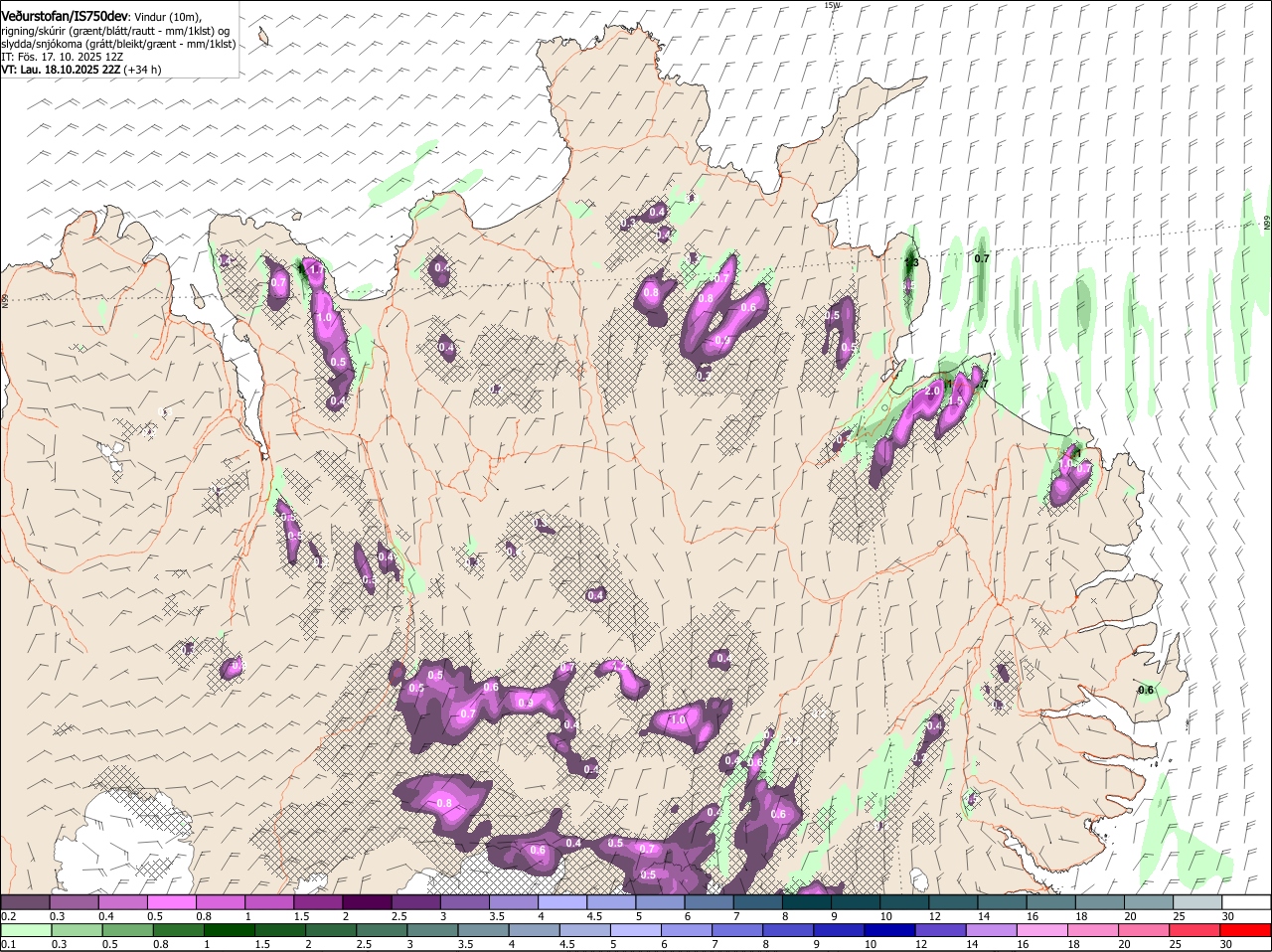Click the '4.5' tick label under the snow scale

tap(595, 916)
